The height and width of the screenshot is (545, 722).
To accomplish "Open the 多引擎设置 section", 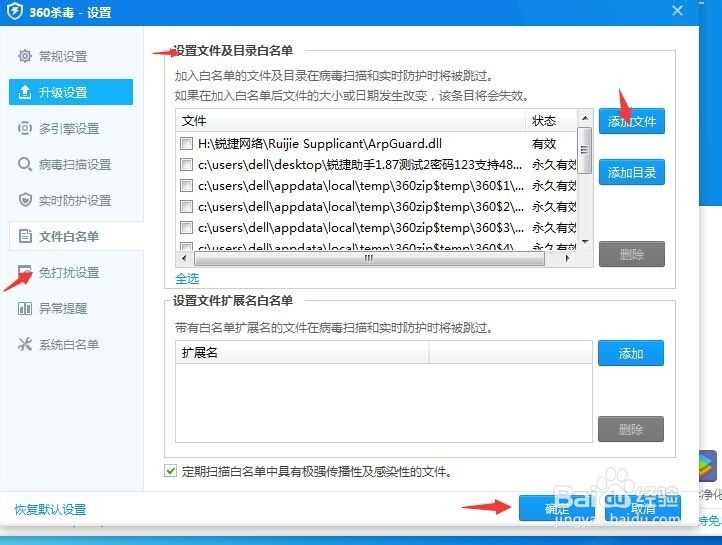I will pyautogui.click(x=71, y=128).
